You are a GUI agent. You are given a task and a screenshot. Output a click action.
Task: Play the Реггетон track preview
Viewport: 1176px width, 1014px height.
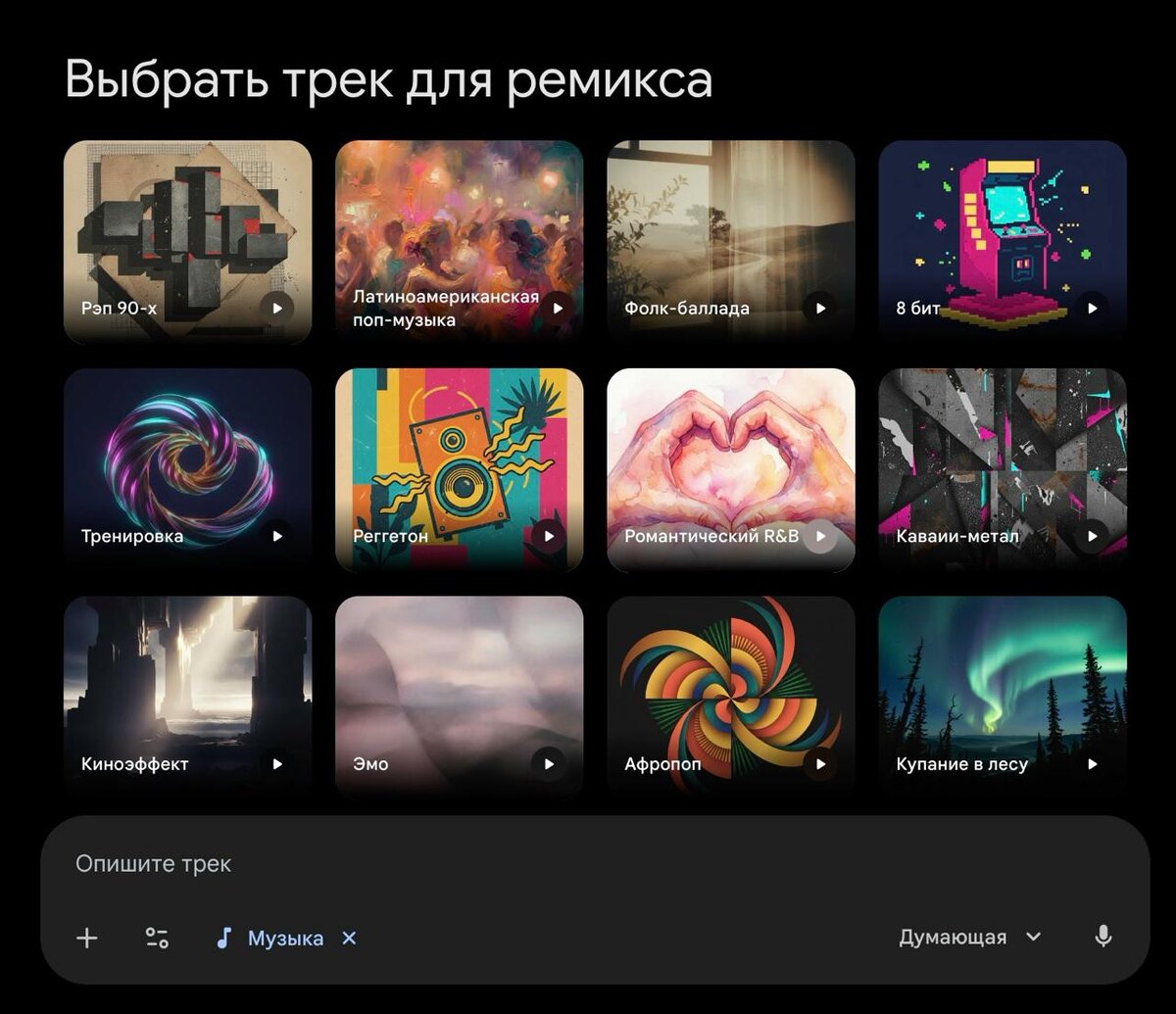tap(549, 536)
